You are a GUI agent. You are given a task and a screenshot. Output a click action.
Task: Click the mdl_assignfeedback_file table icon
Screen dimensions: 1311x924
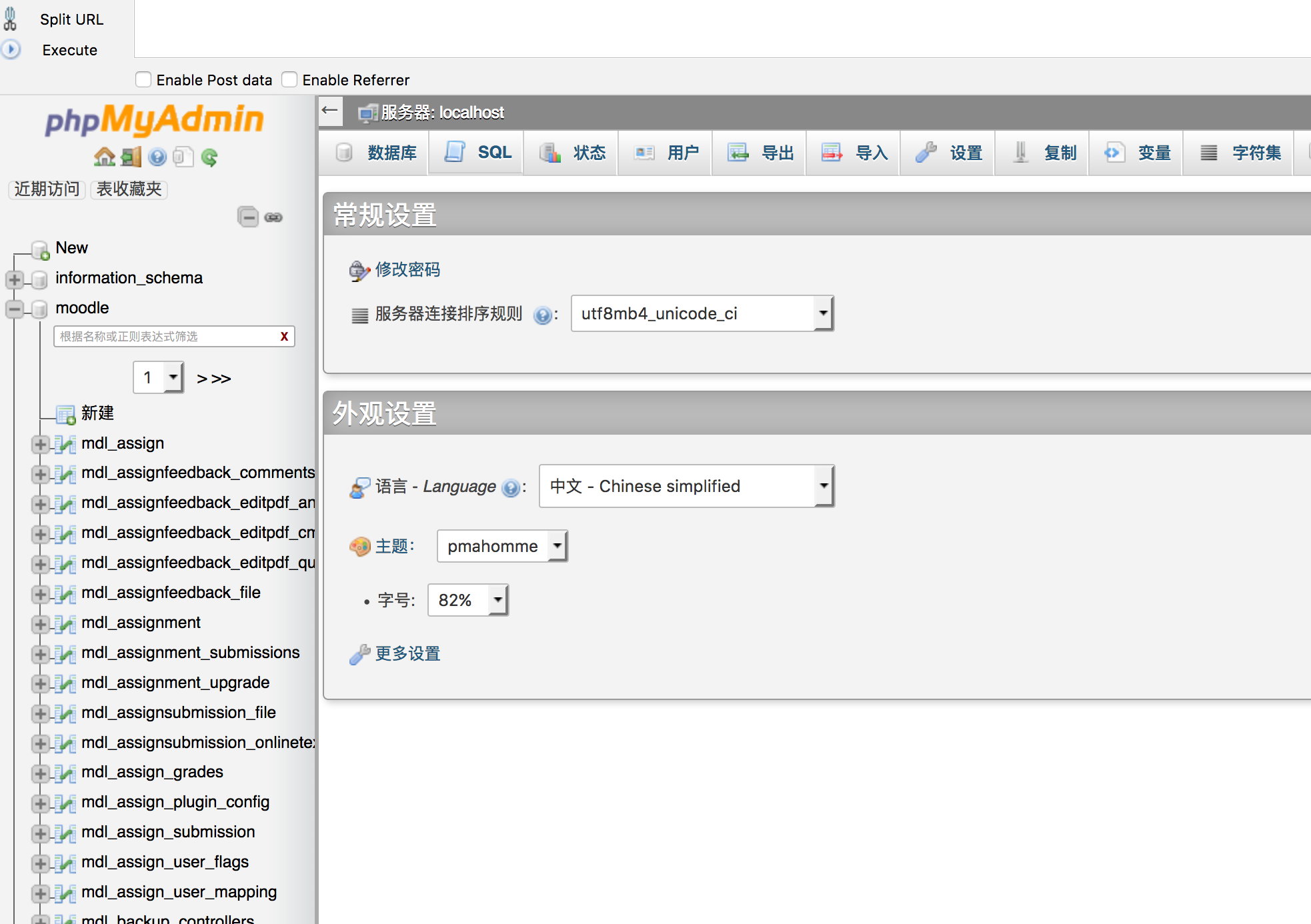tap(65, 593)
